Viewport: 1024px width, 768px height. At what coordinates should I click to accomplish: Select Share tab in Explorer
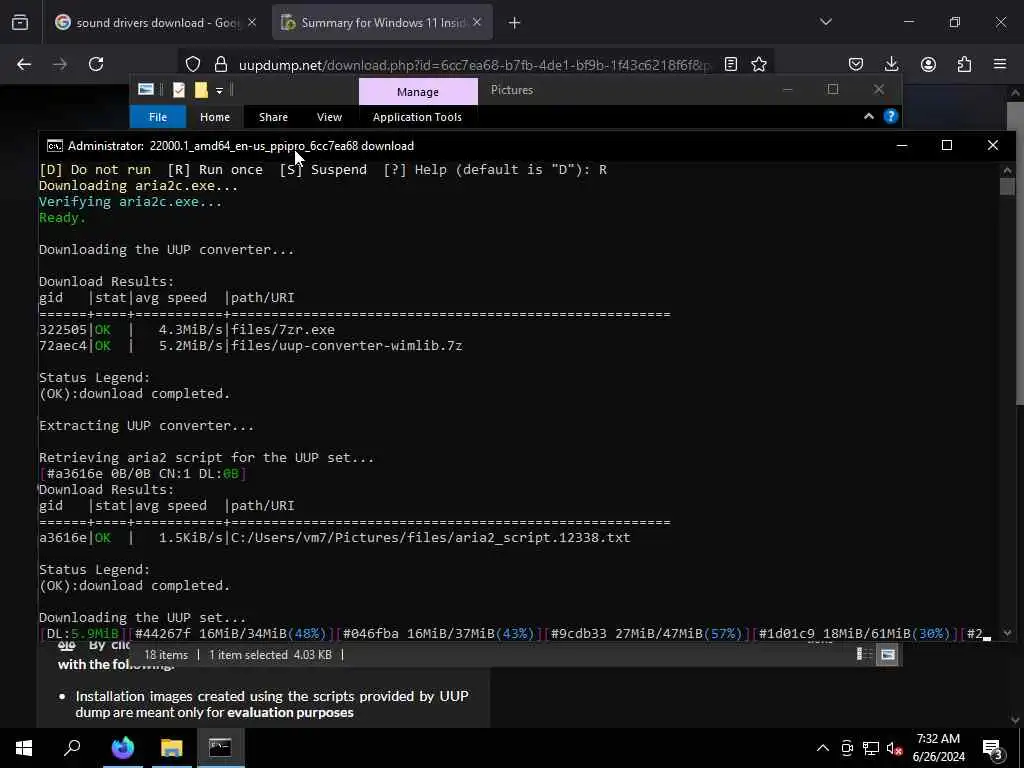coord(273,117)
